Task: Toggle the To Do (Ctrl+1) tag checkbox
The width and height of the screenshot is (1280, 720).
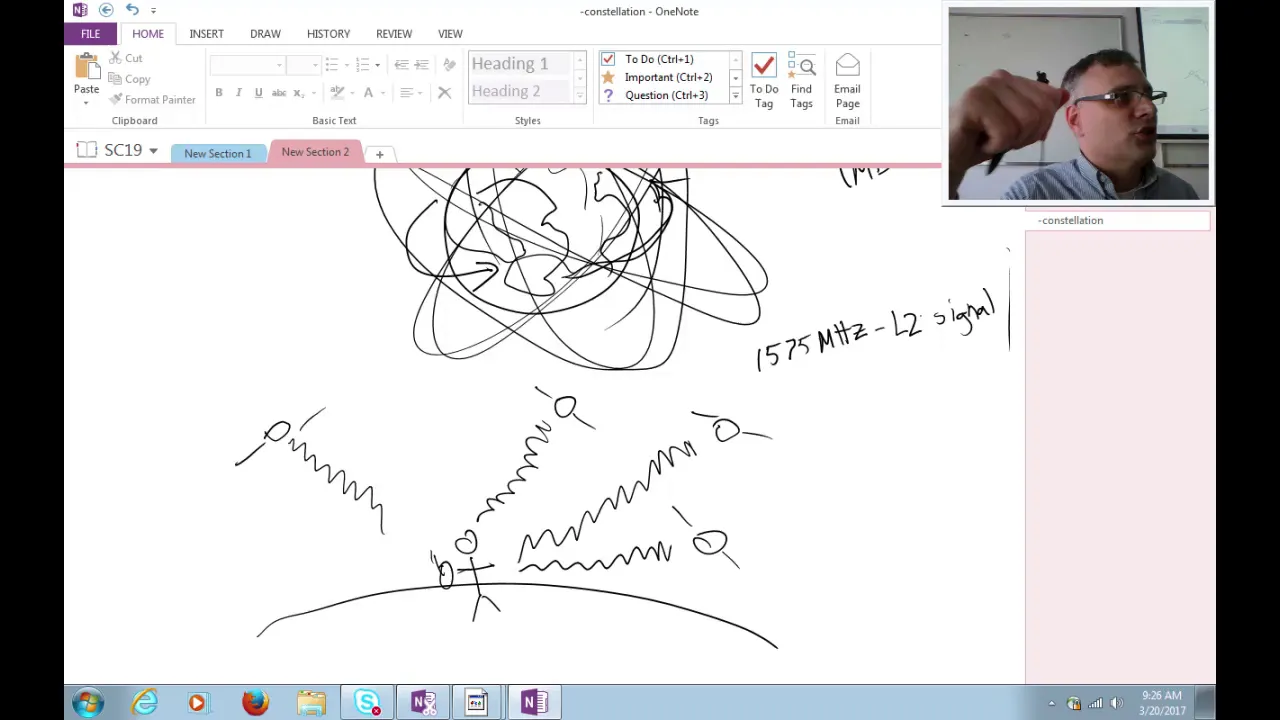Action: click(608, 59)
